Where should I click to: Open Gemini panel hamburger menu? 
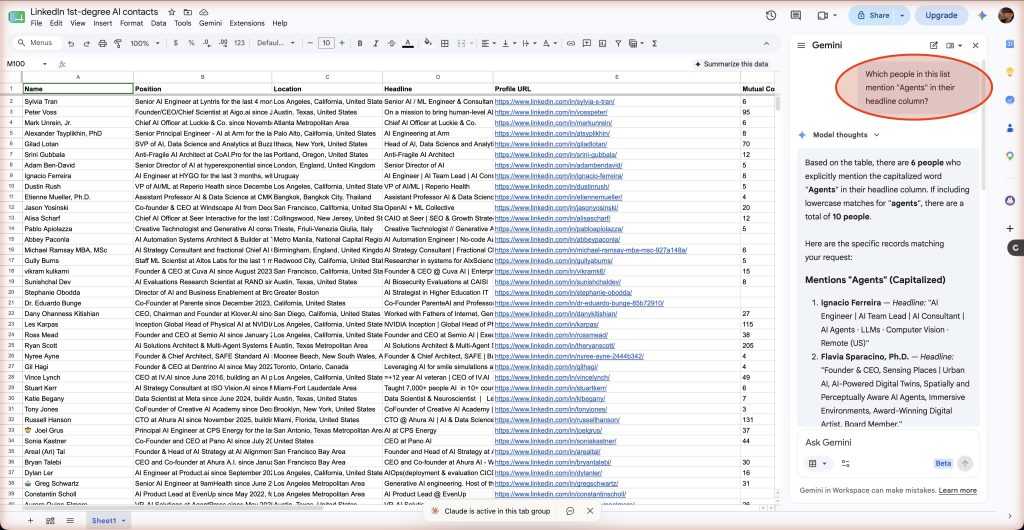[801, 45]
